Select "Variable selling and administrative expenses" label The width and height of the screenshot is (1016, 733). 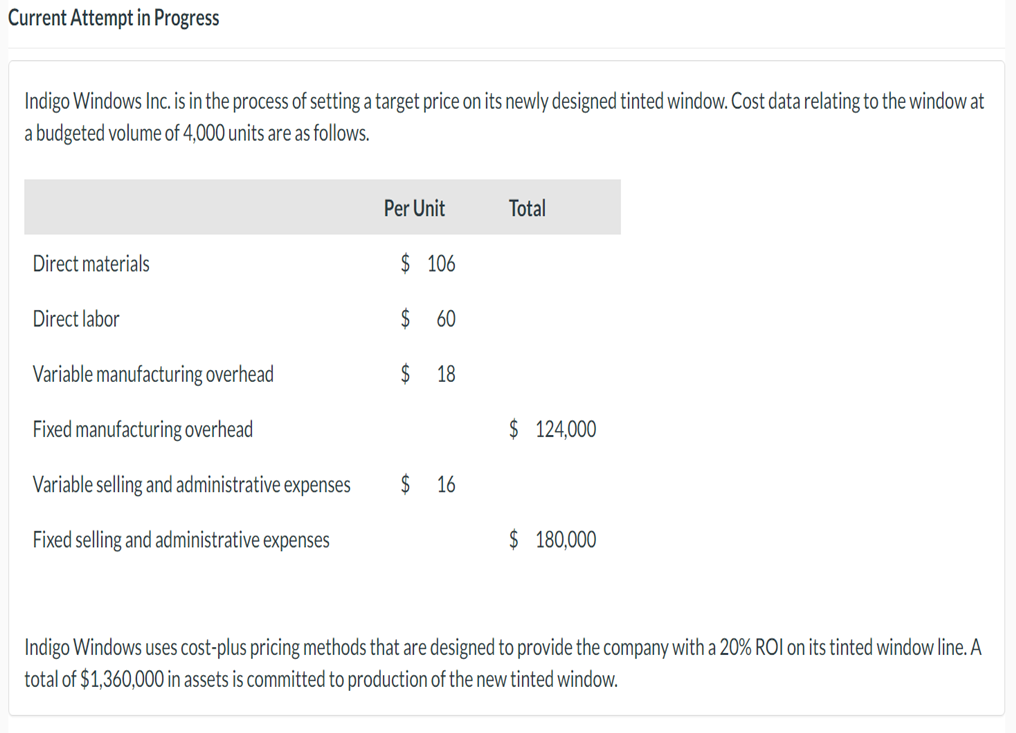click(x=192, y=485)
